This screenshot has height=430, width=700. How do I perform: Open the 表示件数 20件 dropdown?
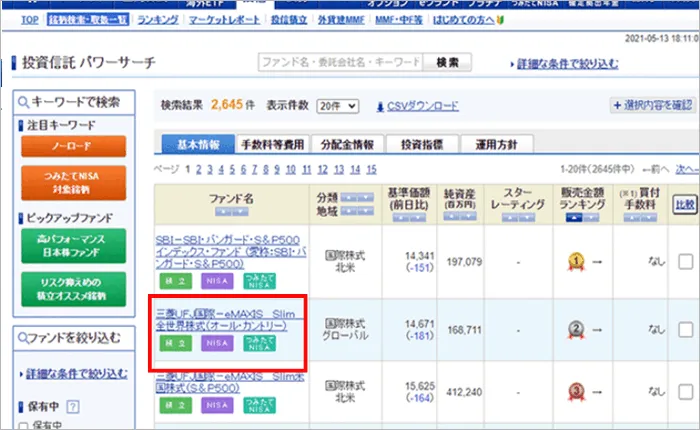[x=338, y=106]
